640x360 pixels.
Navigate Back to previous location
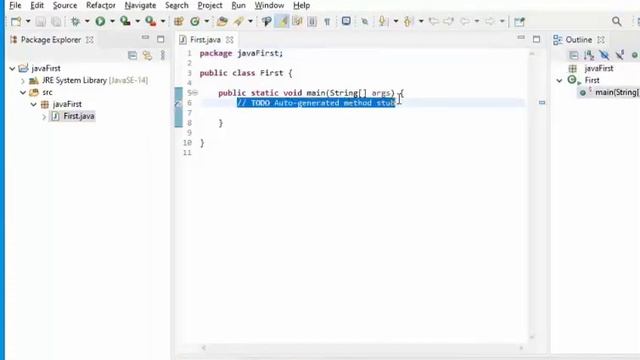[x=464, y=21]
